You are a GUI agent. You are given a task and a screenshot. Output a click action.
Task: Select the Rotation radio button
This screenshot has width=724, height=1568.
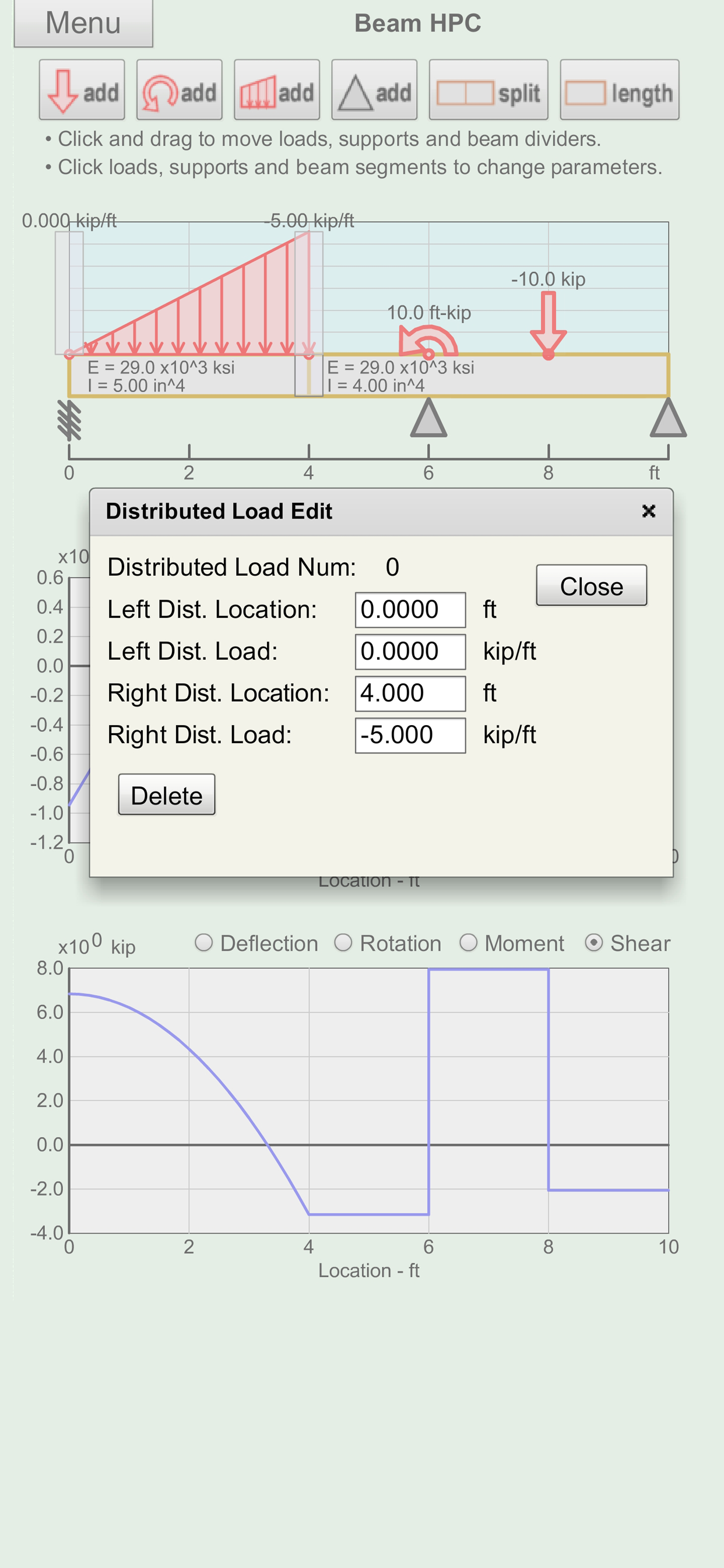(344, 943)
